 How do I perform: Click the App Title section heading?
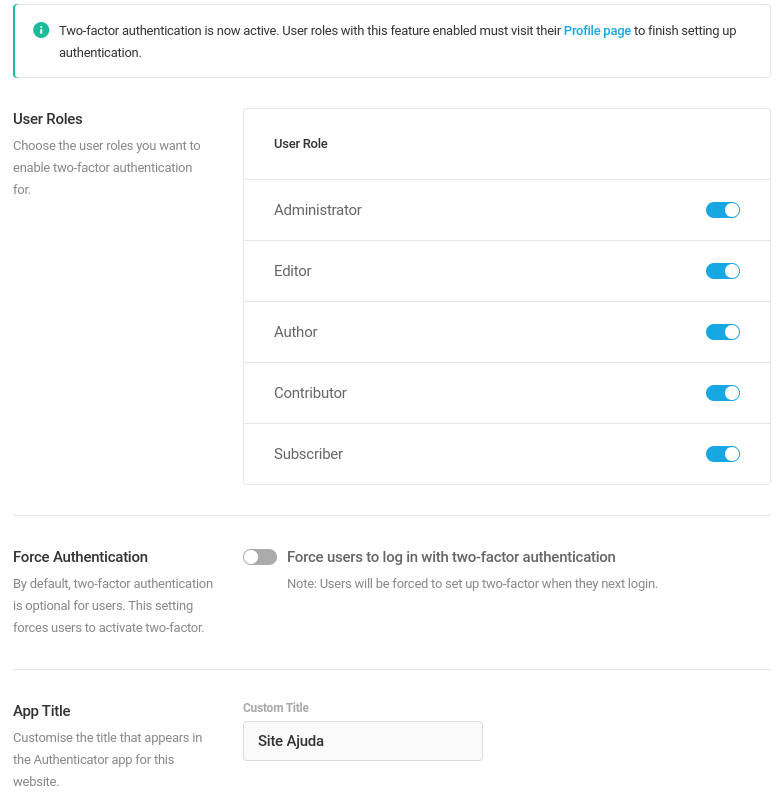pyautogui.click(x=41, y=711)
